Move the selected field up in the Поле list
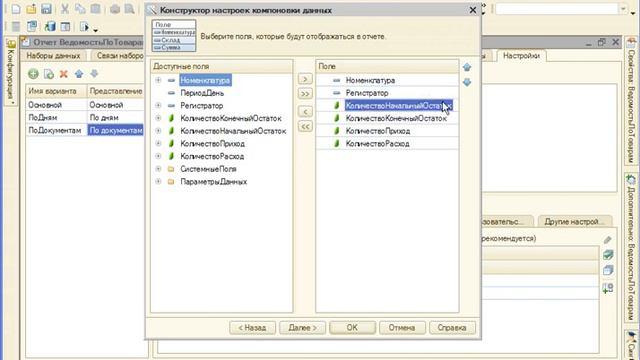 point(467,67)
